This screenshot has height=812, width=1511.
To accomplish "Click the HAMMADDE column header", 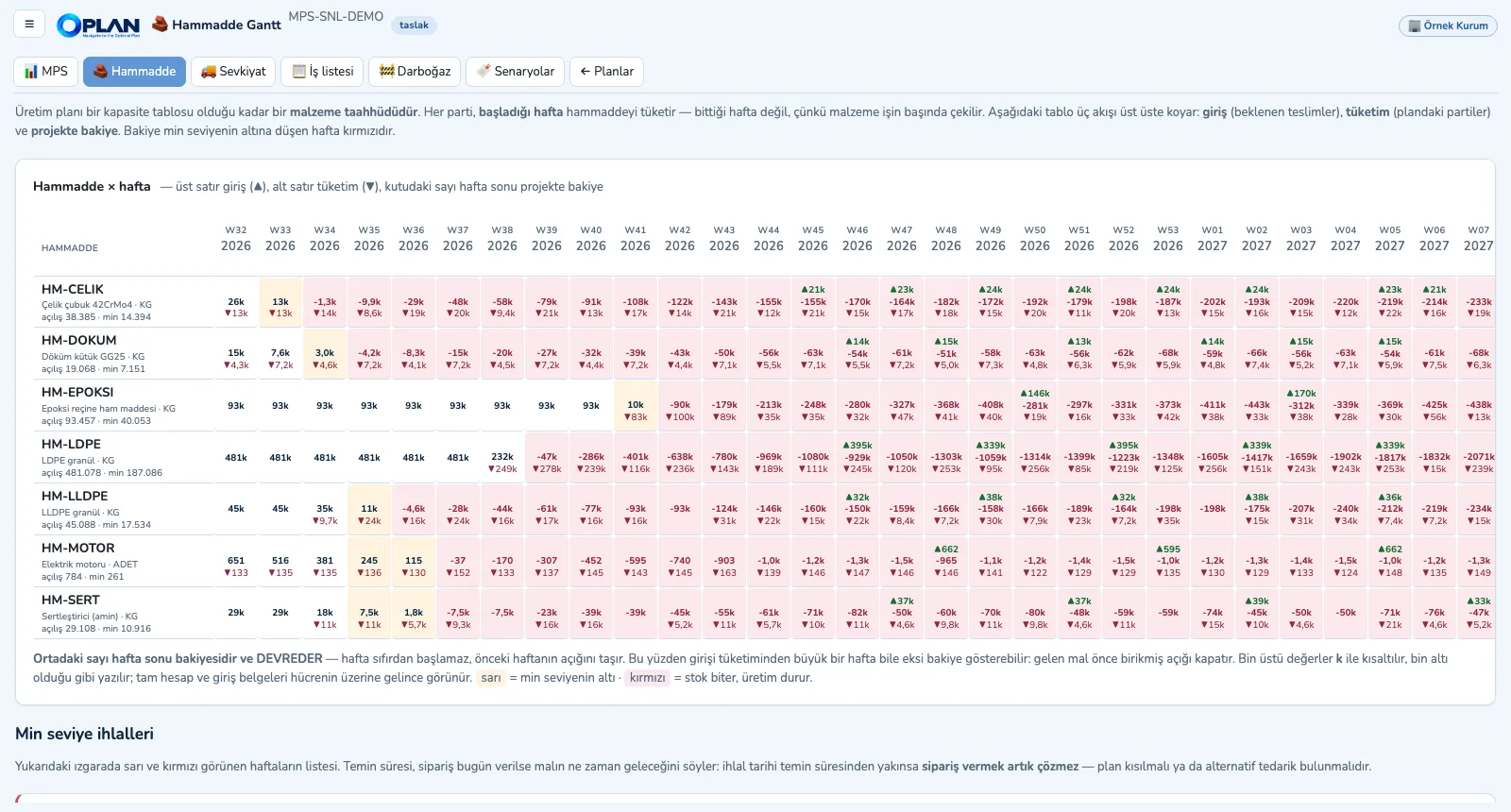I will click(70, 248).
